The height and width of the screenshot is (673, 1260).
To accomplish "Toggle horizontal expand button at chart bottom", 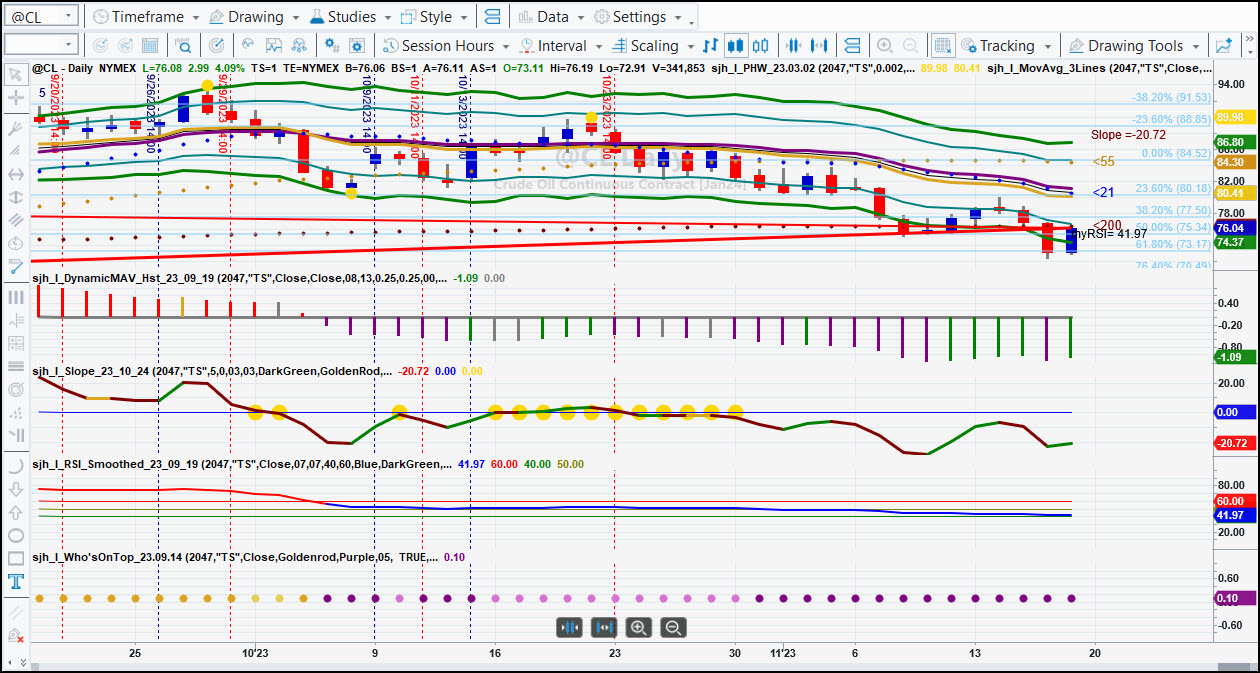I will (x=604, y=628).
